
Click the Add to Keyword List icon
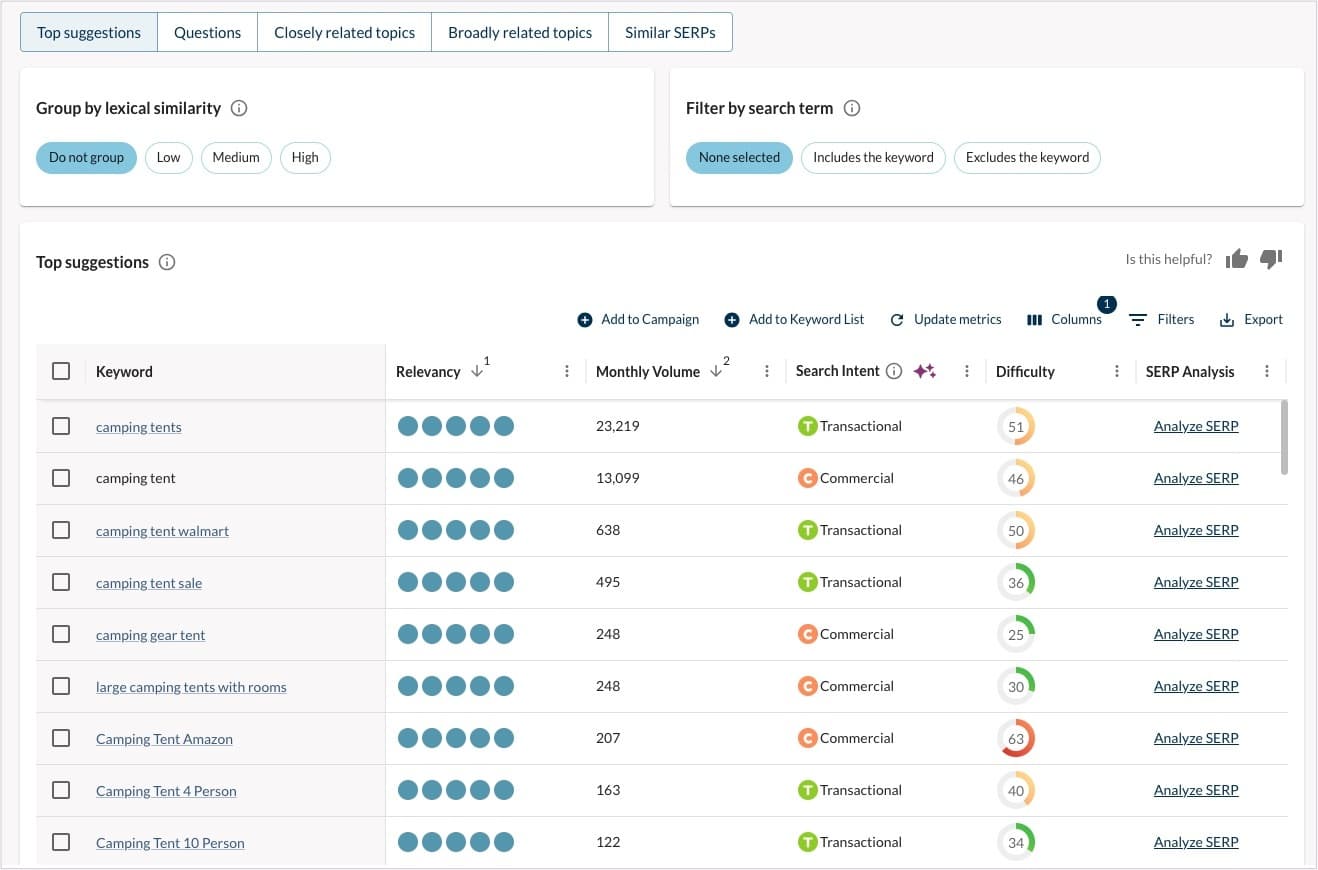tap(734, 319)
